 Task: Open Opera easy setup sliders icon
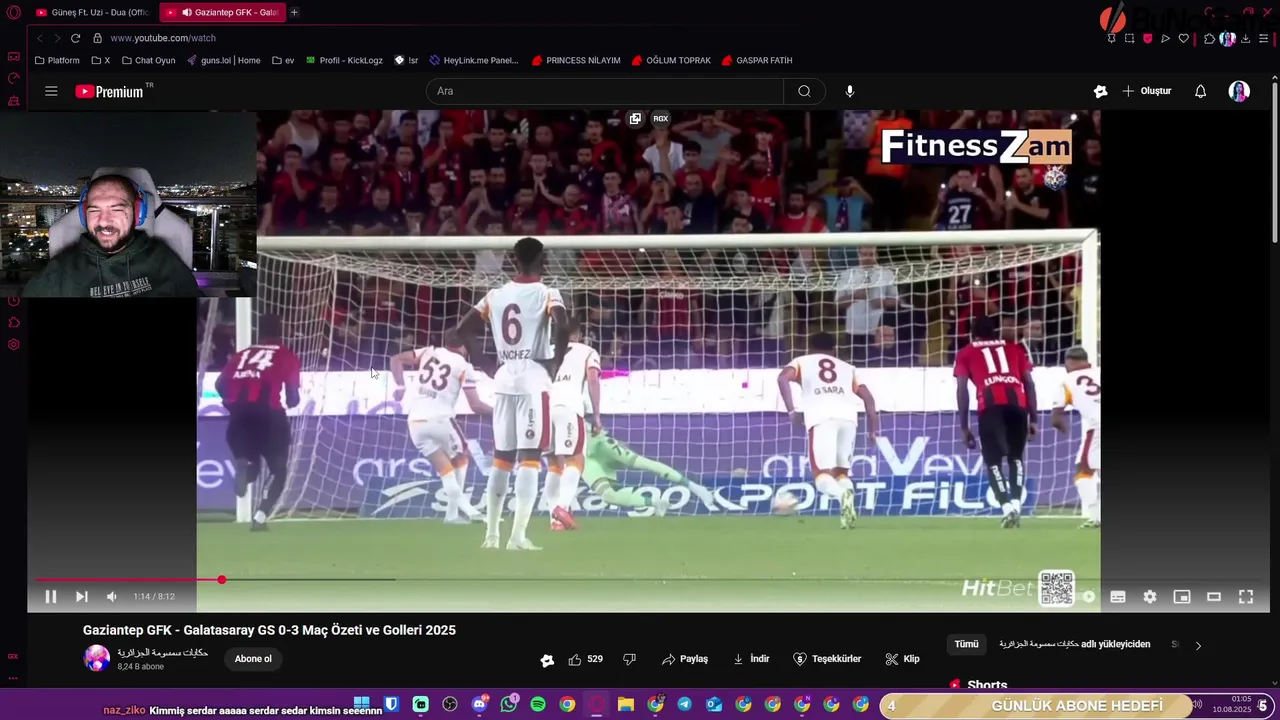point(1264,38)
